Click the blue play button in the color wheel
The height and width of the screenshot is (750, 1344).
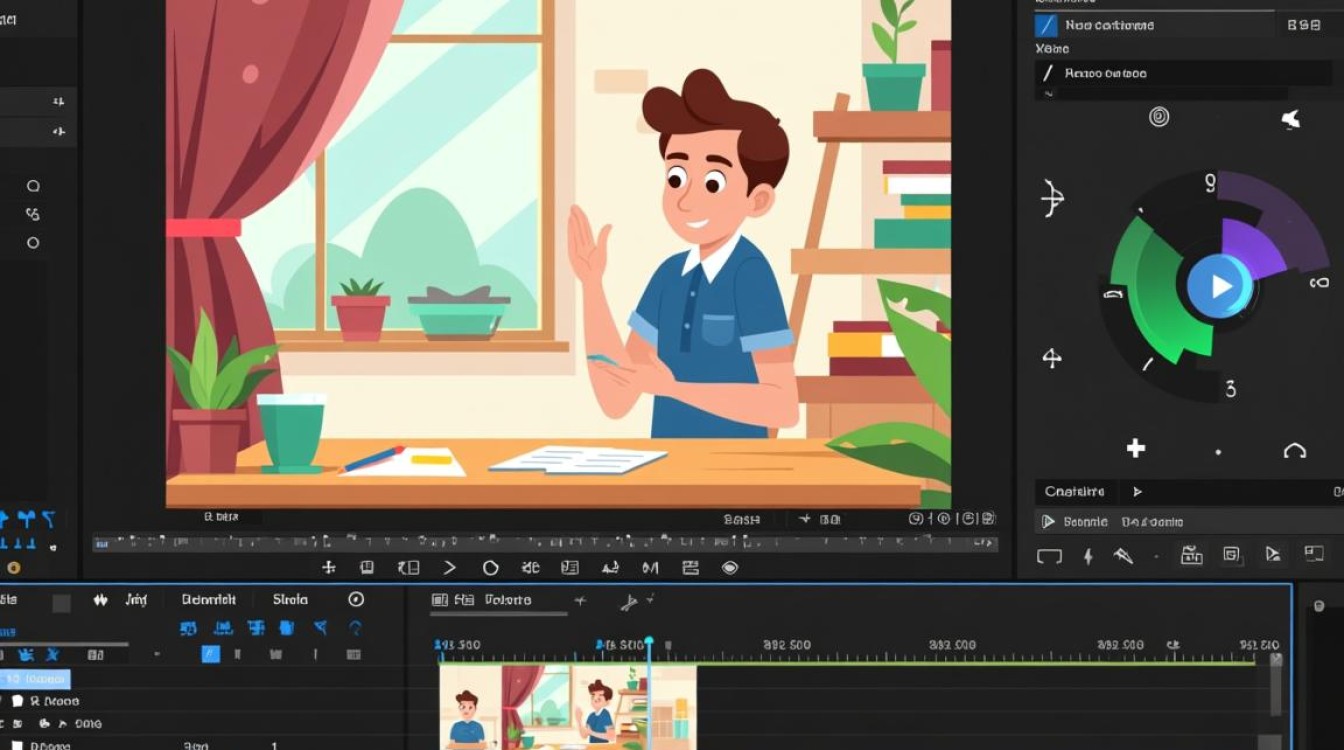pyautogui.click(x=1220, y=287)
